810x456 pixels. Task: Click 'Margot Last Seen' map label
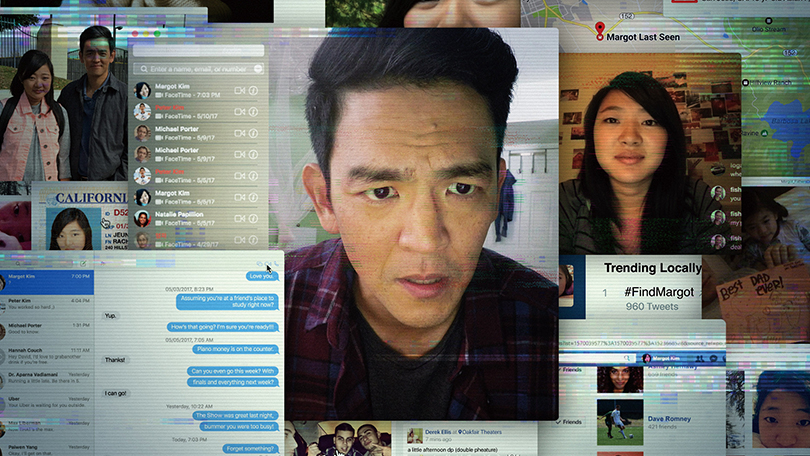click(643, 37)
